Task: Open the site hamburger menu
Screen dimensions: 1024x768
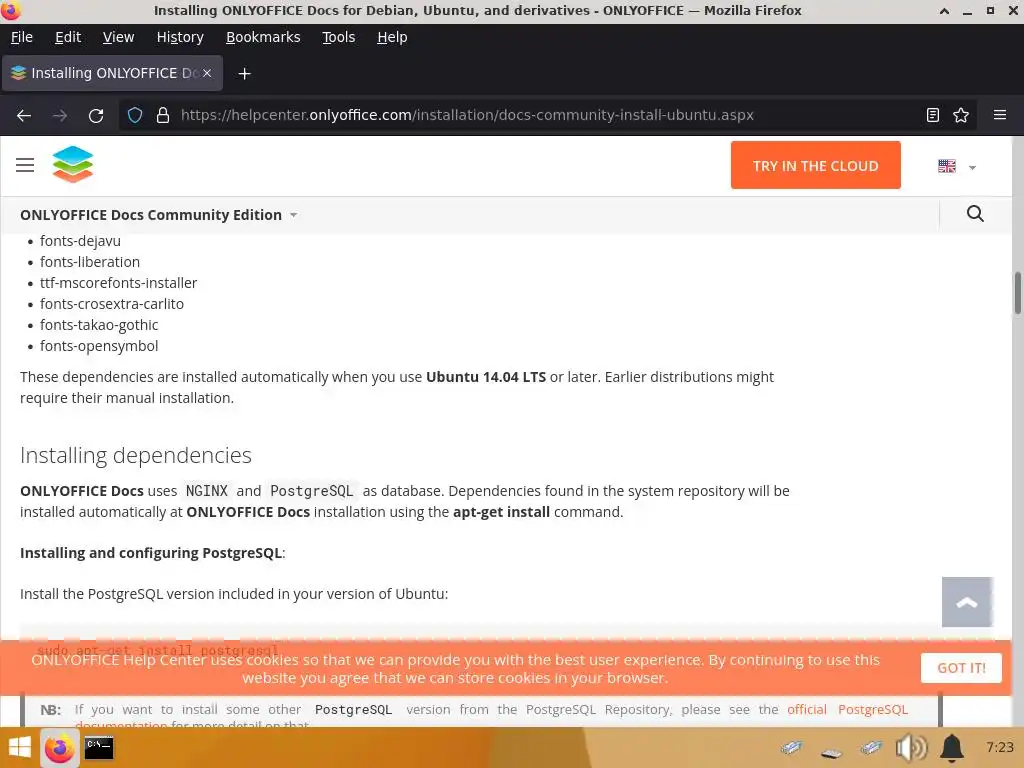Action: pyautogui.click(x=25, y=165)
